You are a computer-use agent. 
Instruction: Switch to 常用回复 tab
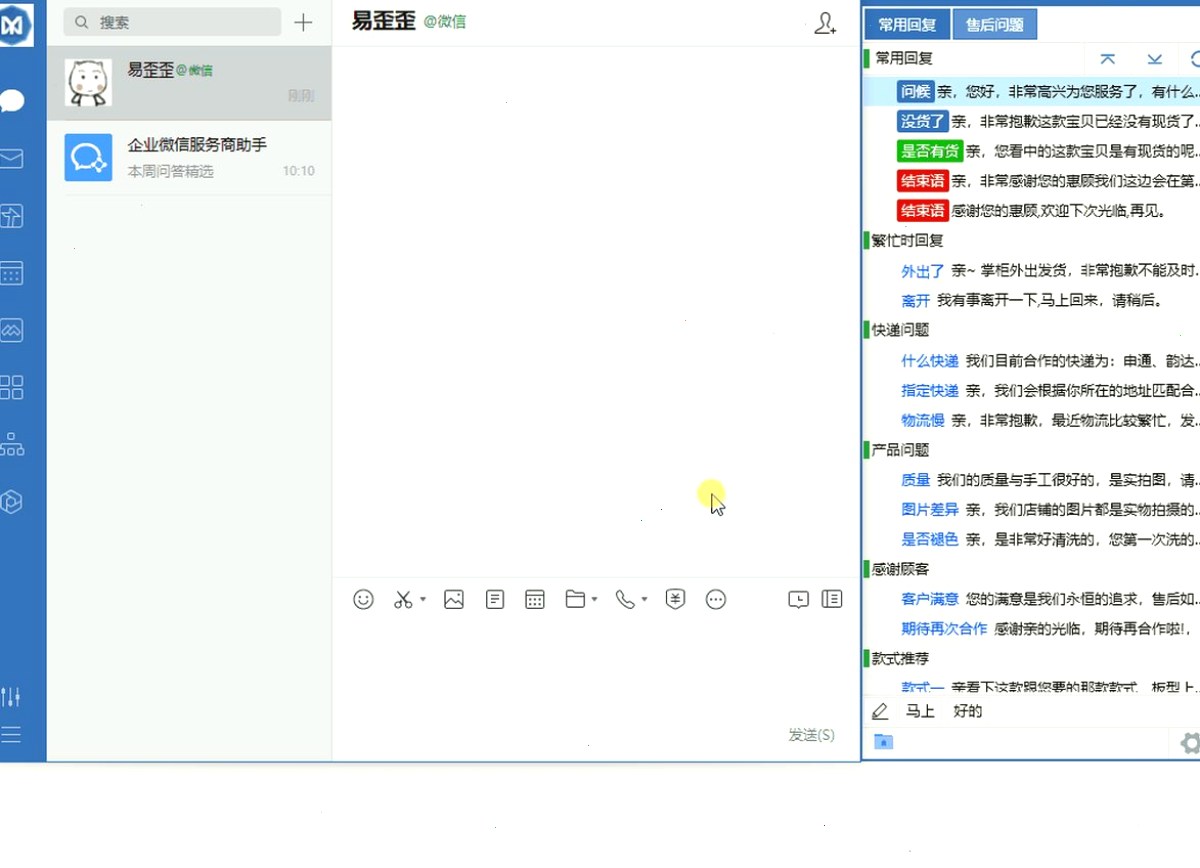[907, 24]
